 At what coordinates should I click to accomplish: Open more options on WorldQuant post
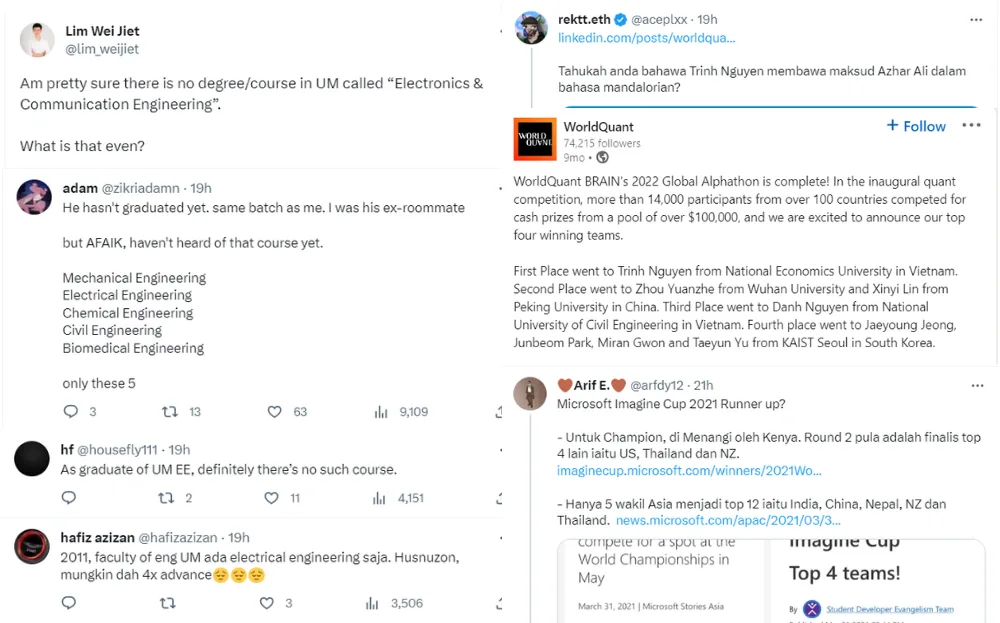[x=971, y=125]
